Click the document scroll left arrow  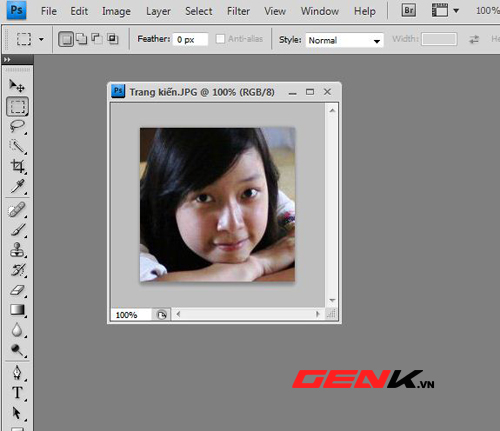(178, 314)
